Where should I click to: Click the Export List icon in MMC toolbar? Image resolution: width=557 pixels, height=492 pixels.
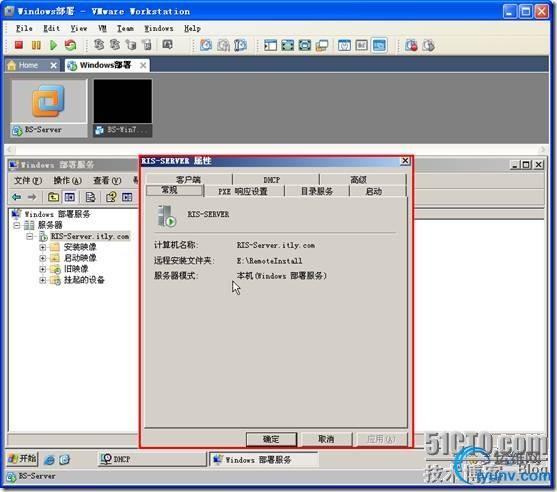90,197
